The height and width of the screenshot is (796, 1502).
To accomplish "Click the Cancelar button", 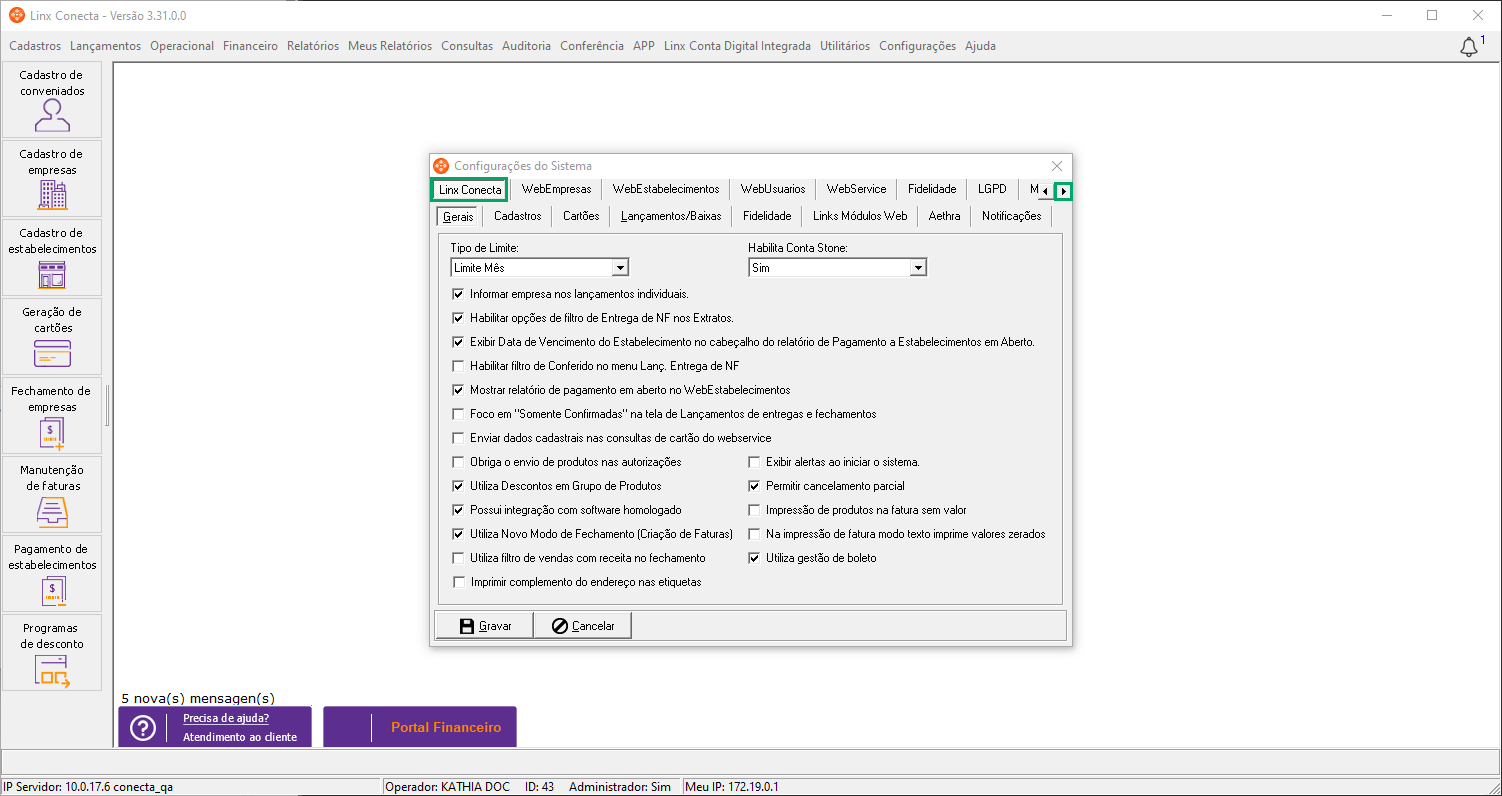I will pos(583,626).
